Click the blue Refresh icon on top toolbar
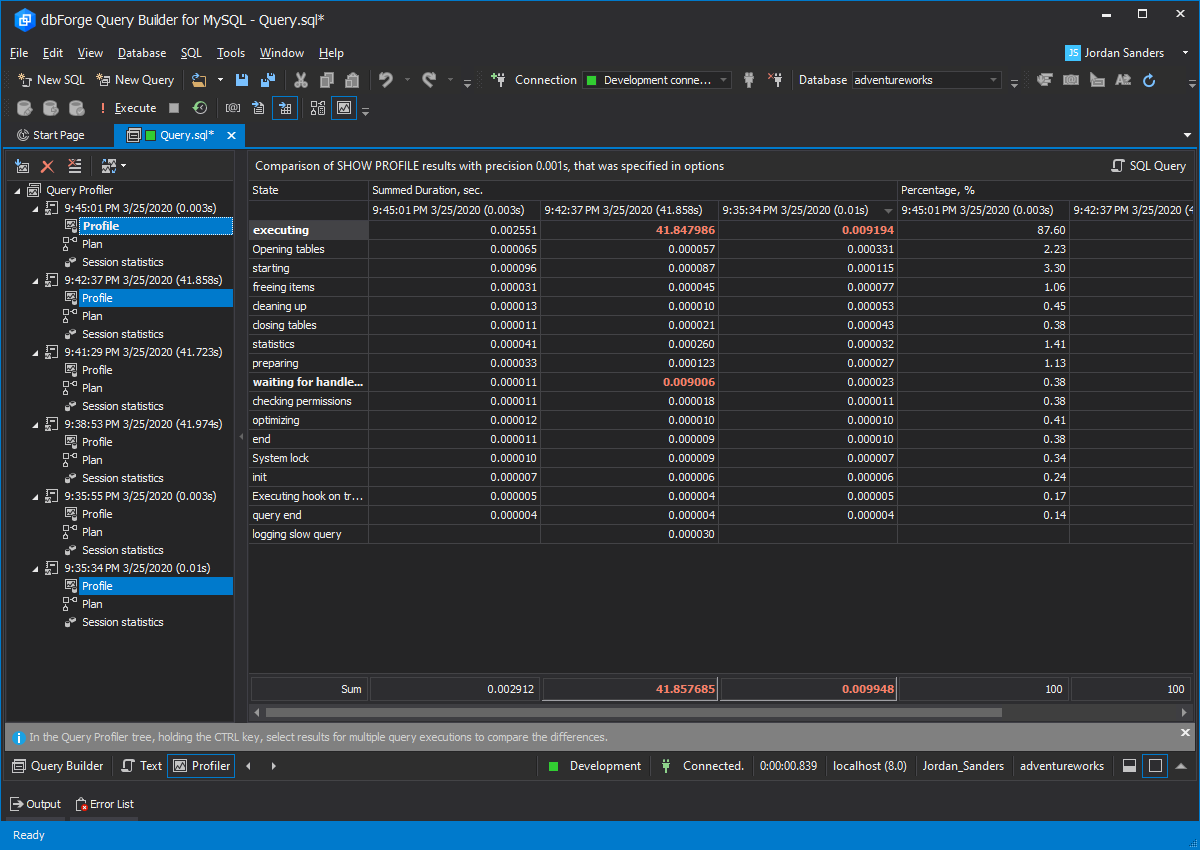The height and width of the screenshot is (850, 1200). coord(1150,80)
